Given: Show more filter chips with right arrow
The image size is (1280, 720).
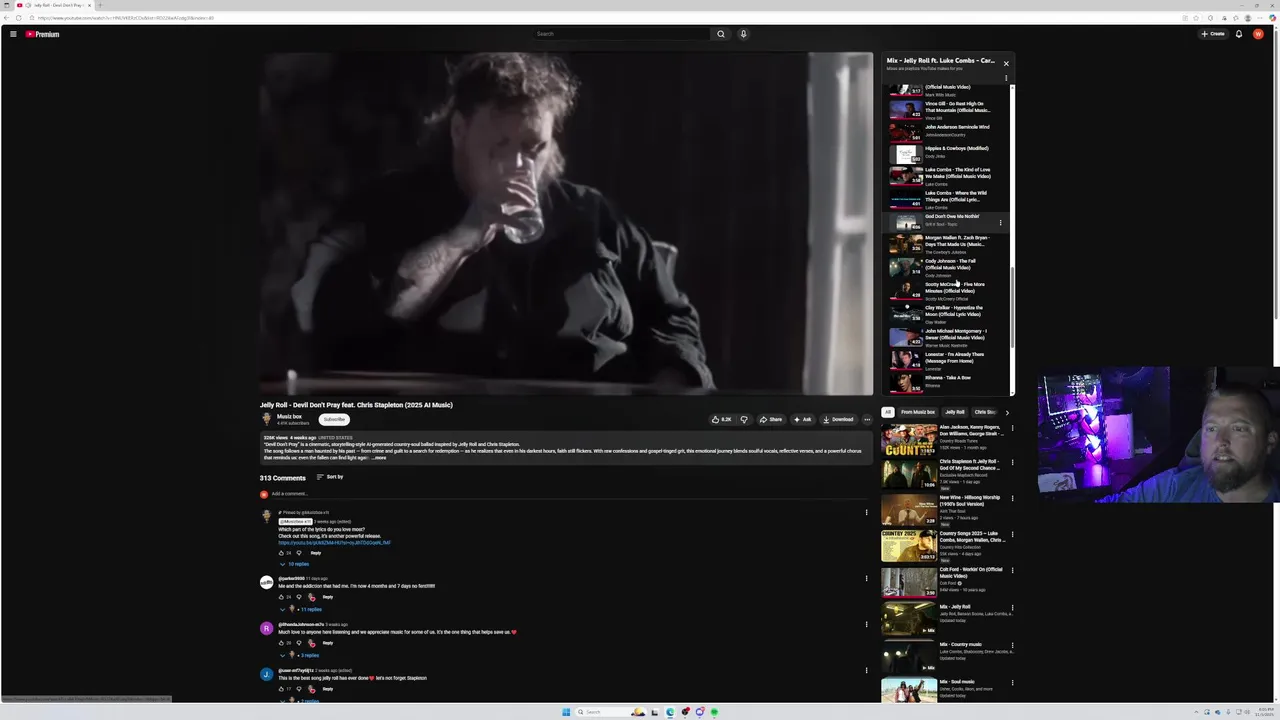Looking at the screenshot, I should [1007, 412].
